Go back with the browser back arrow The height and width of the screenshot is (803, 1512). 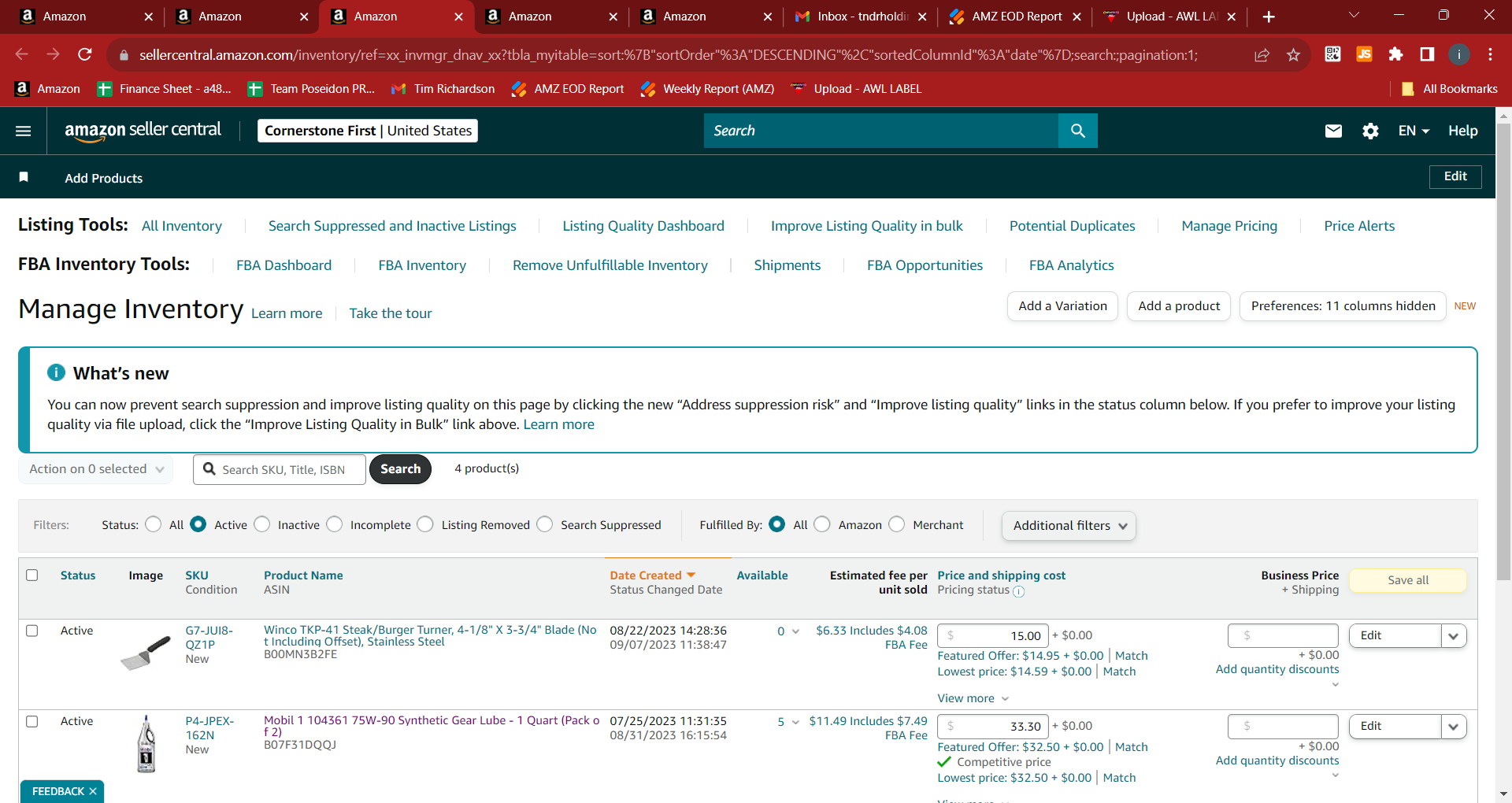click(22, 54)
